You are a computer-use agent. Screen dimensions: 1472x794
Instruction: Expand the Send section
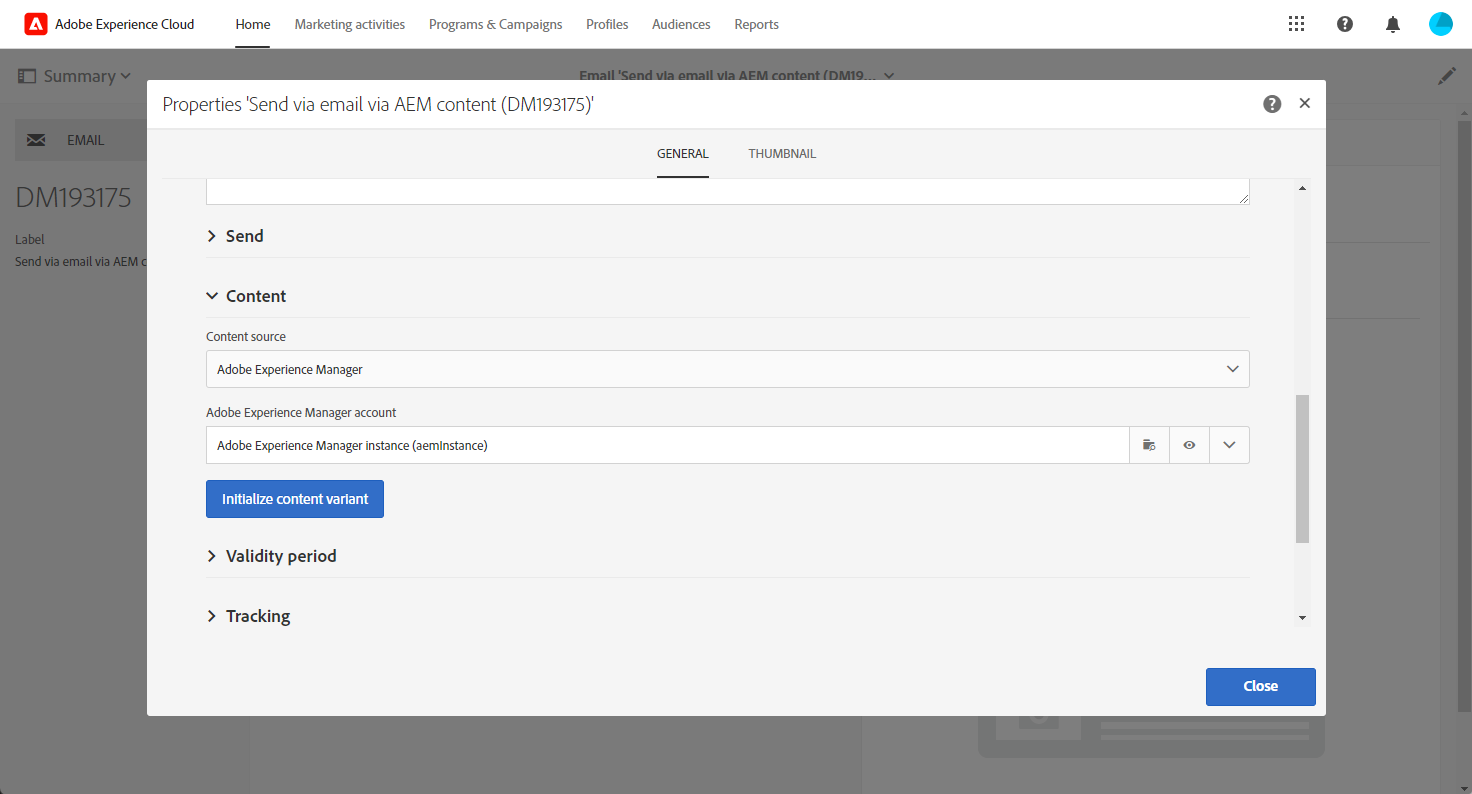[x=235, y=236]
